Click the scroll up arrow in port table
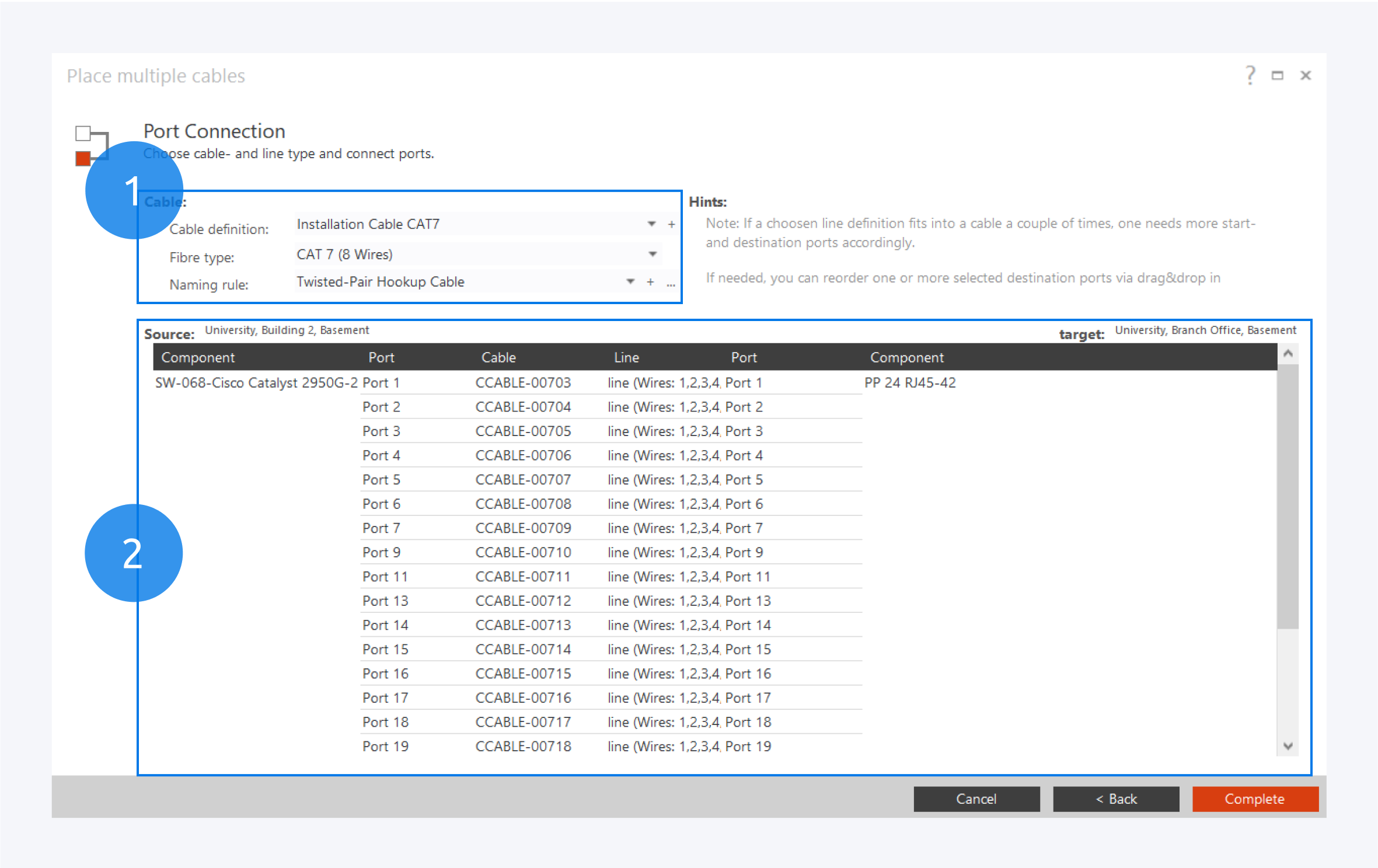 pos(1288,353)
